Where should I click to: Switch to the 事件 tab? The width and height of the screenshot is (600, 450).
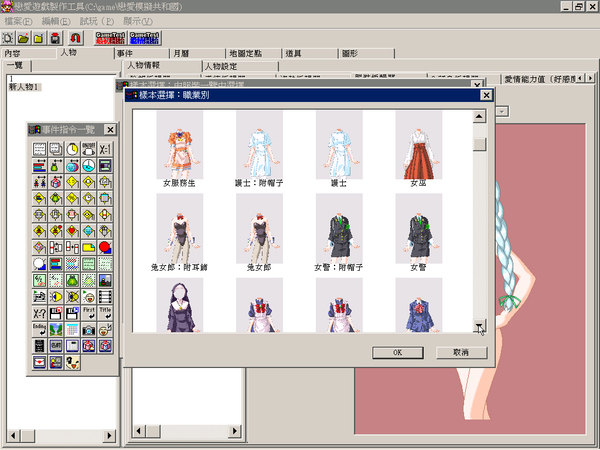coord(142,54)
